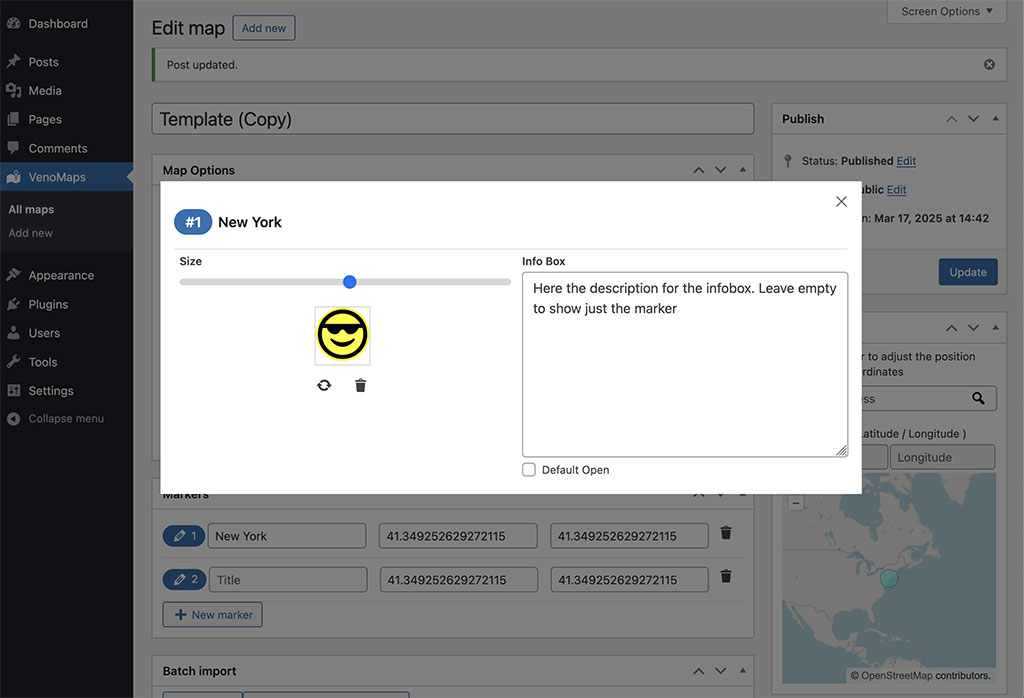Move the Publish panel up
1024x698 pixels.
[952, 119]
